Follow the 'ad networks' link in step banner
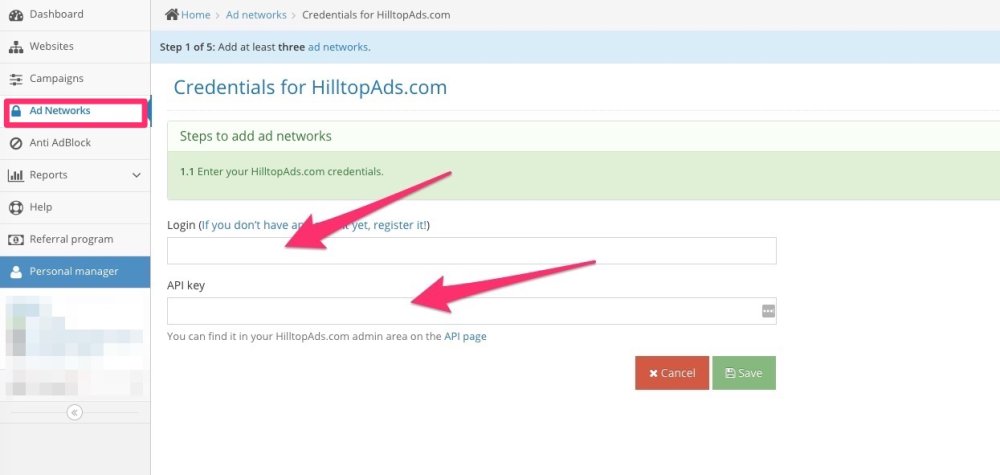Viewport: 1000px width, 475px height. [x=337, y=47]
